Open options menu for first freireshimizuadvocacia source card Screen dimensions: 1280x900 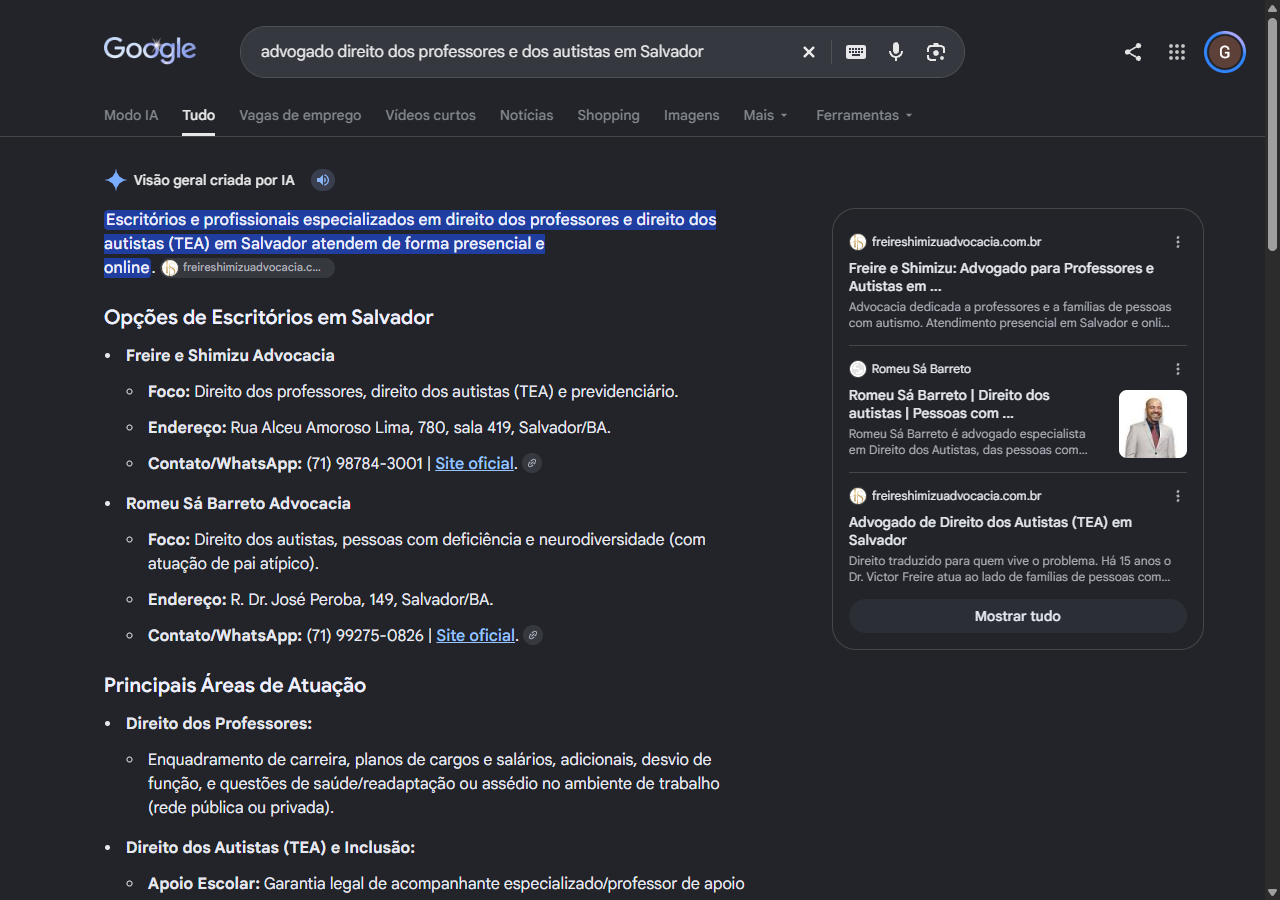coord(1178,242)
